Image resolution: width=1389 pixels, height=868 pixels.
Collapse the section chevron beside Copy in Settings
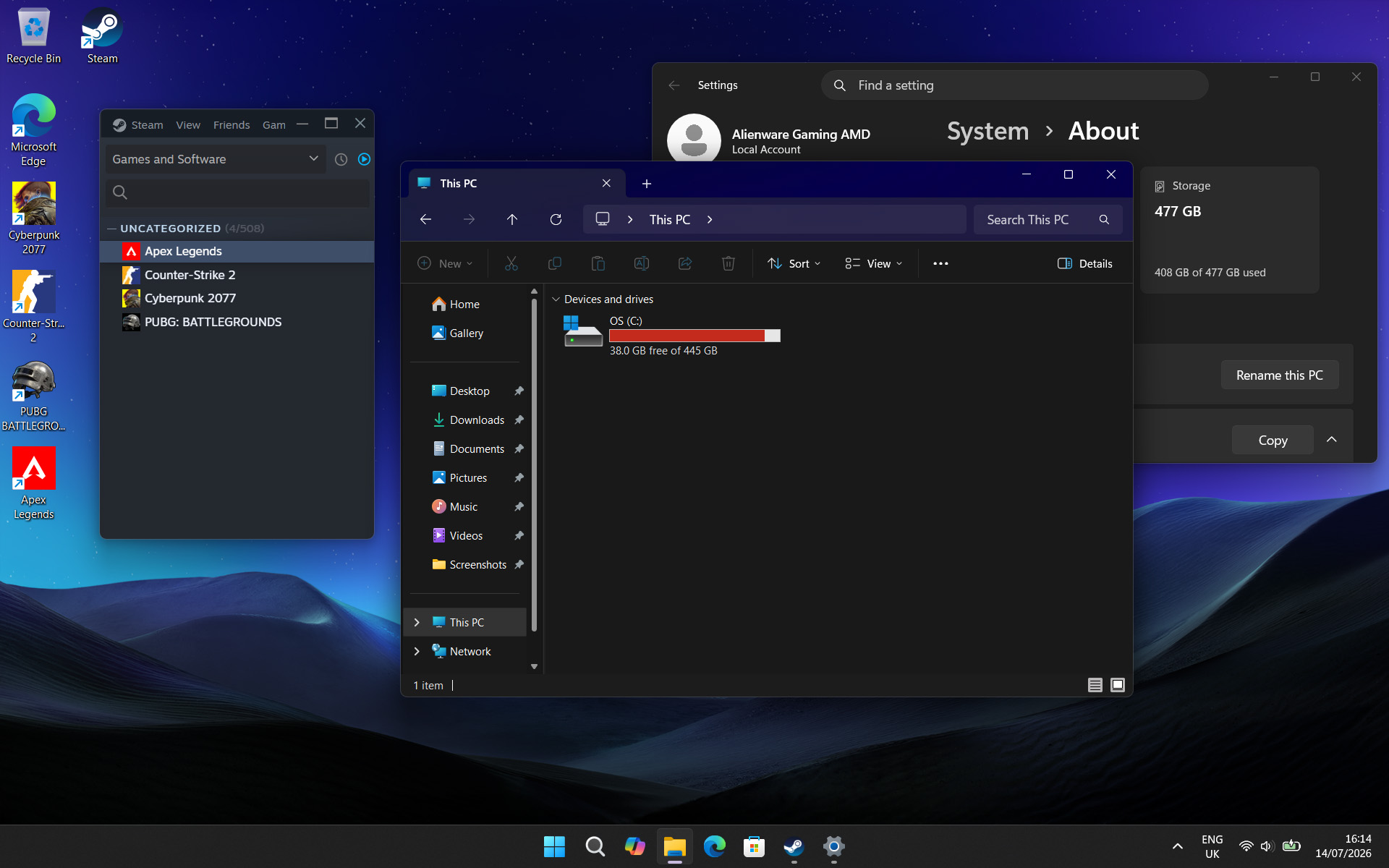[1332, 440]
